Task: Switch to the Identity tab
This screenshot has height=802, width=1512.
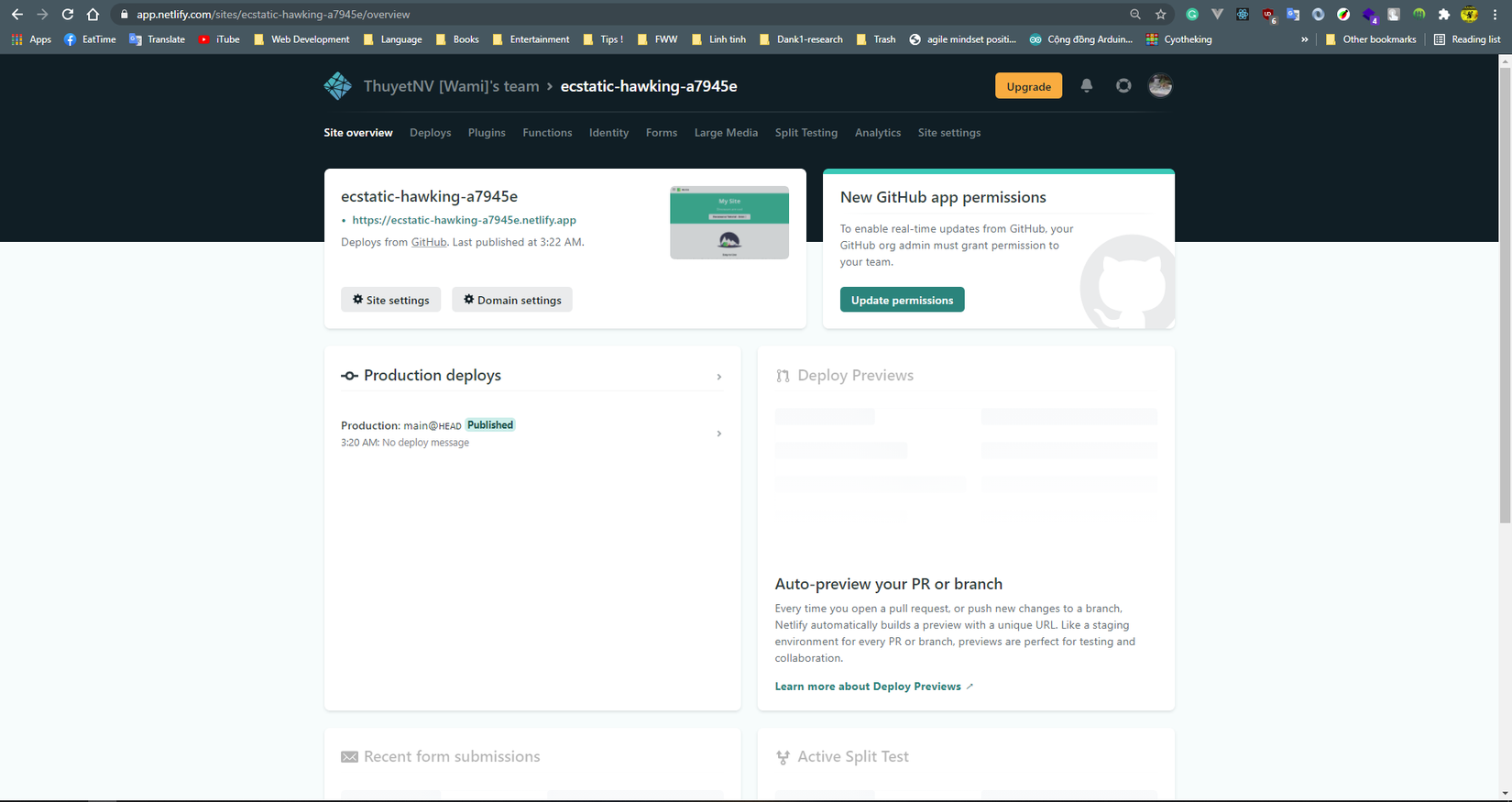Action: click(608, 133)
